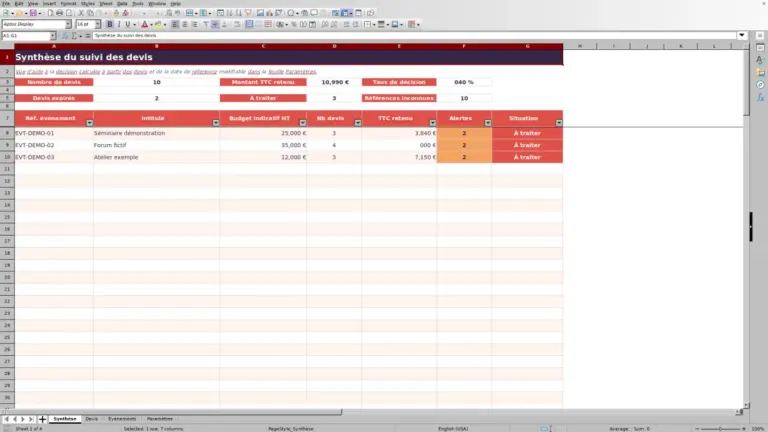Viewport: 768px width, 432px height.
Task: Click the add new sheet plus icon
Action: 42,419
